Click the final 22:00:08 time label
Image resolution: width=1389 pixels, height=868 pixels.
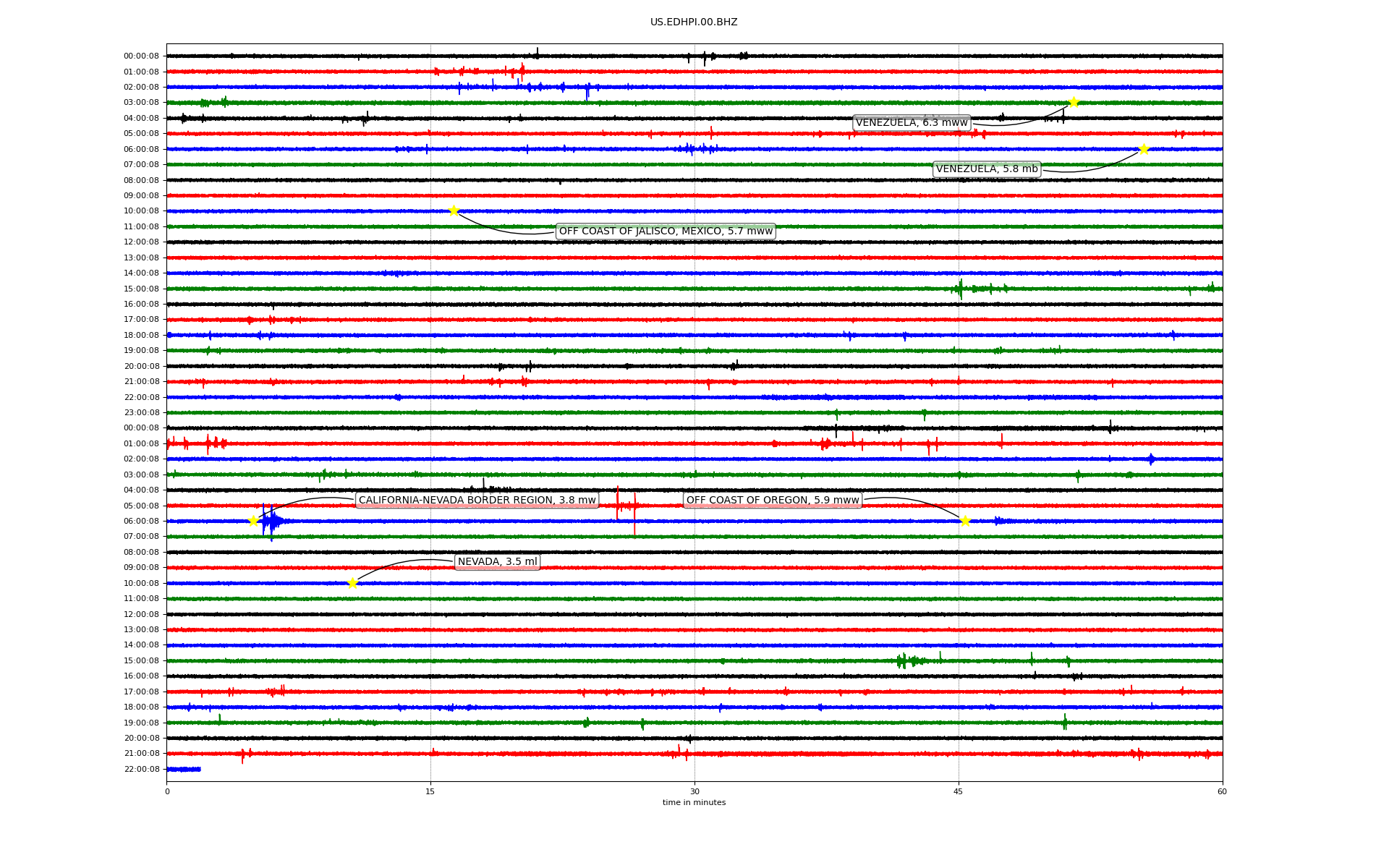click(142, 770)
